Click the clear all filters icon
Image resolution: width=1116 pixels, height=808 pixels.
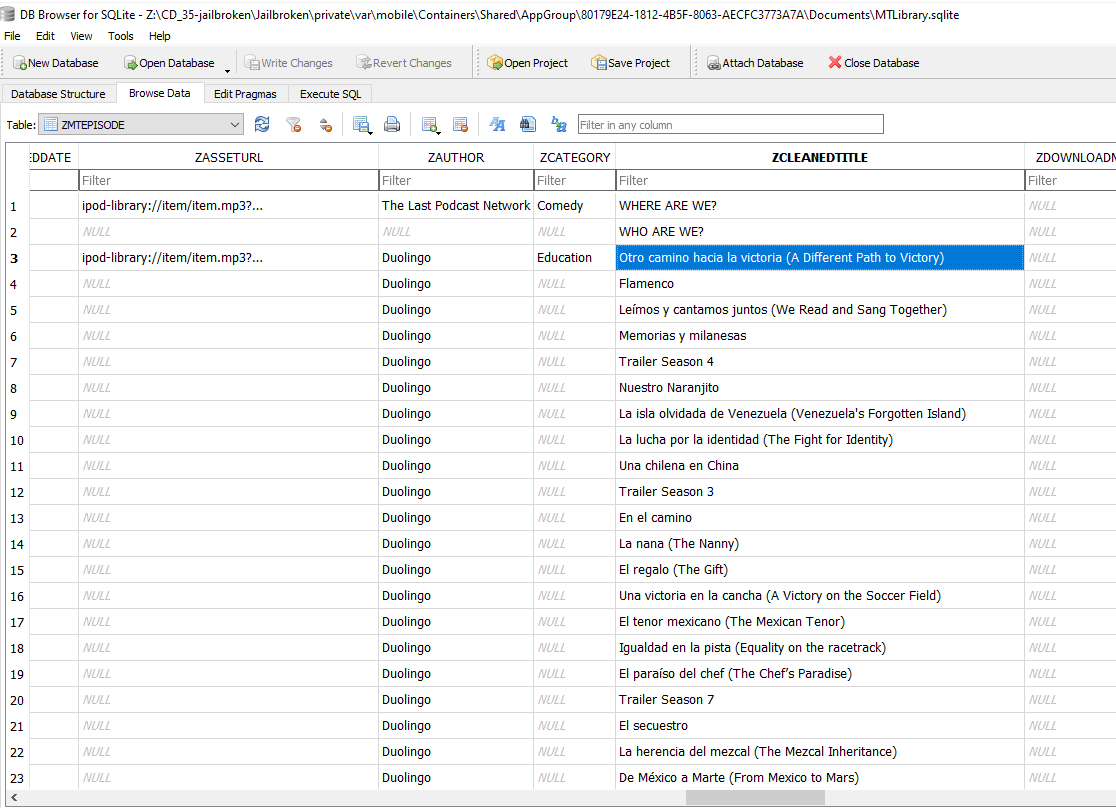pyautogui.click(x=293, y=125)
